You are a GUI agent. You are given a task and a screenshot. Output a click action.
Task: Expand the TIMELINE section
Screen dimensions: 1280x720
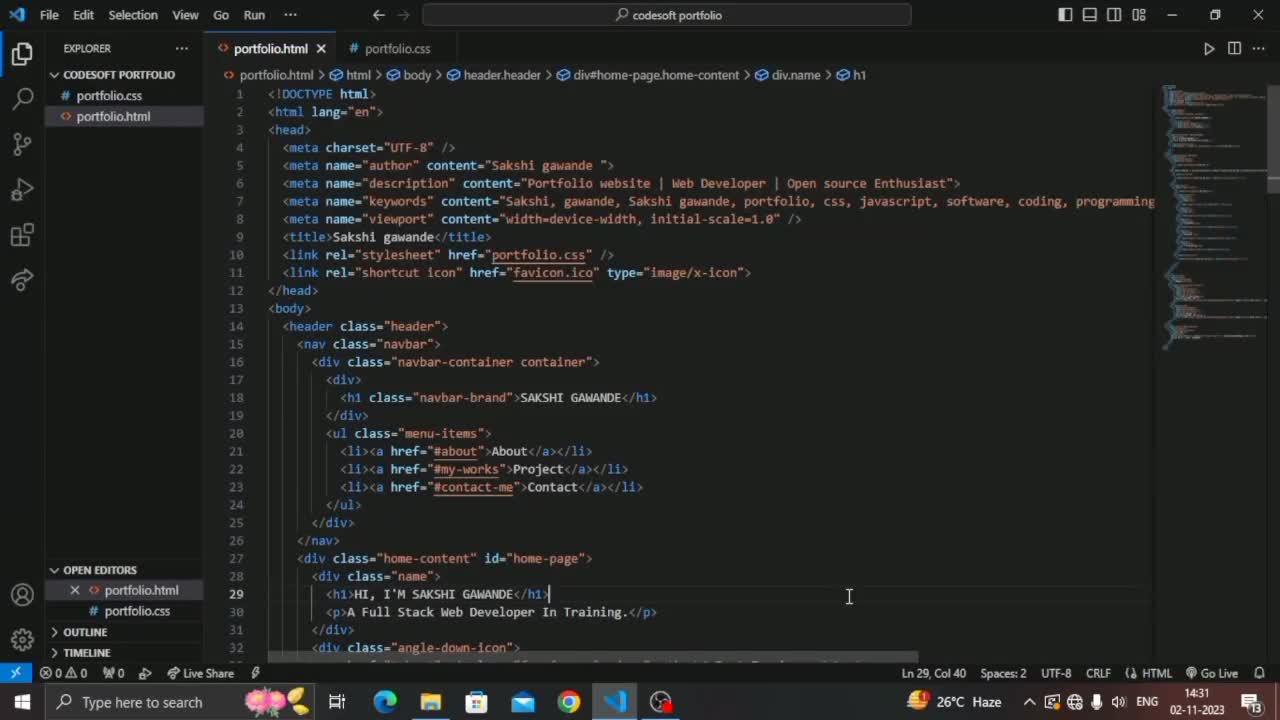coord(86,652)
